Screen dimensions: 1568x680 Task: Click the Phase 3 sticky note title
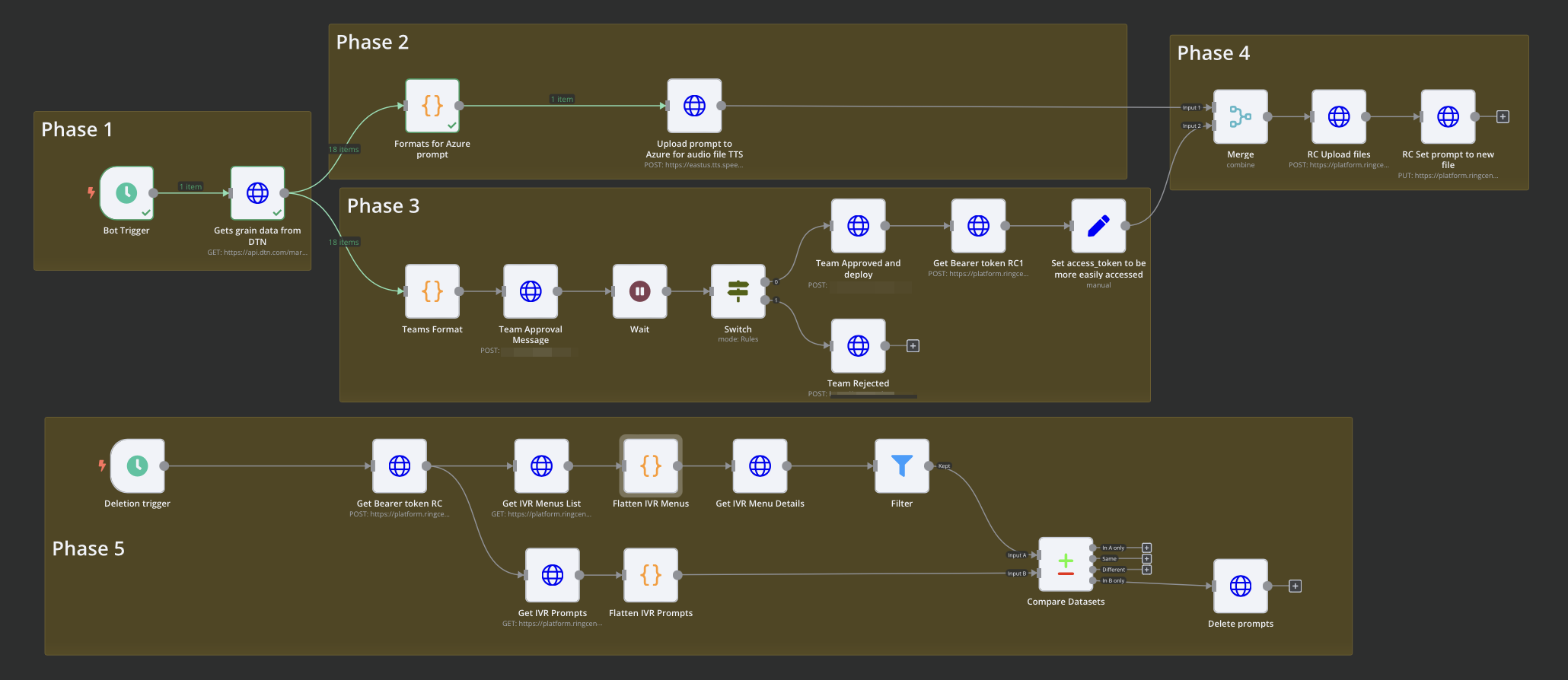coord(383,205)
